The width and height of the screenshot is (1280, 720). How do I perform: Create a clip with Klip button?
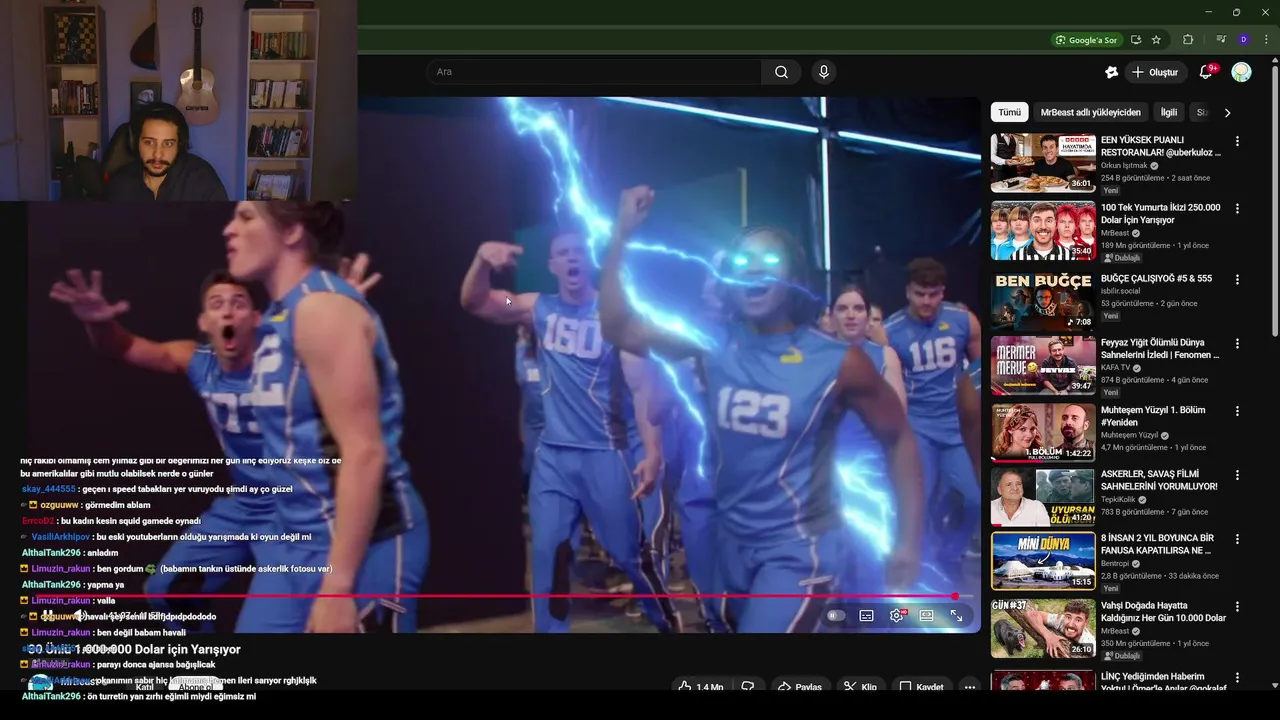859,687
